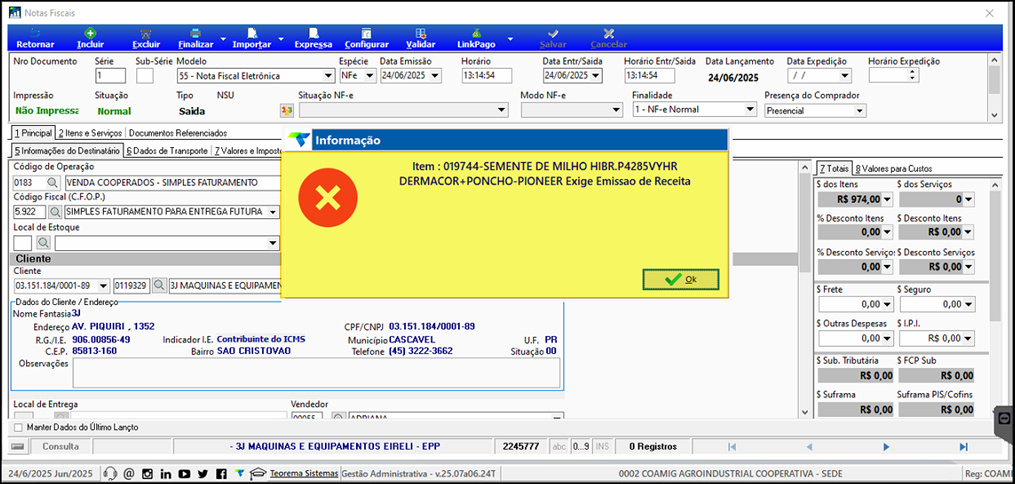This screenshot has width=1015, height=484.
Task: Click the LinkPago toolbar icon
Action: pyautogui.click(x=476, y=34)
